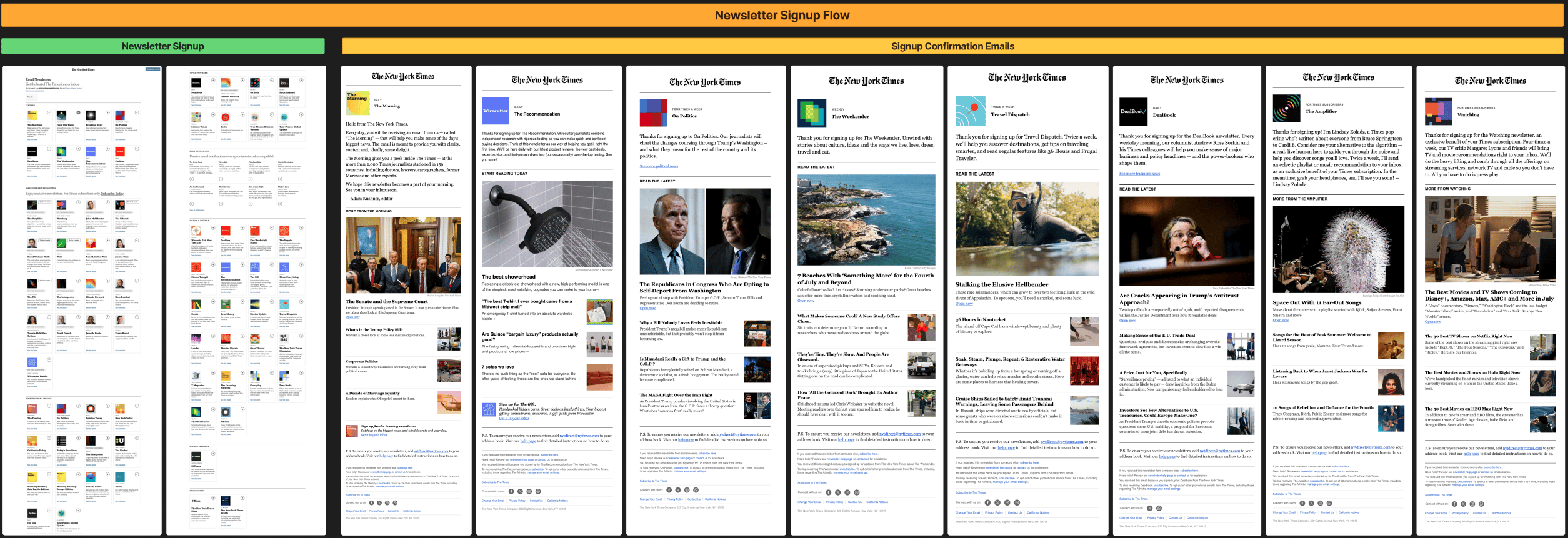
Task: Open the Senate press conference hero photo
Action: point(403,256)
